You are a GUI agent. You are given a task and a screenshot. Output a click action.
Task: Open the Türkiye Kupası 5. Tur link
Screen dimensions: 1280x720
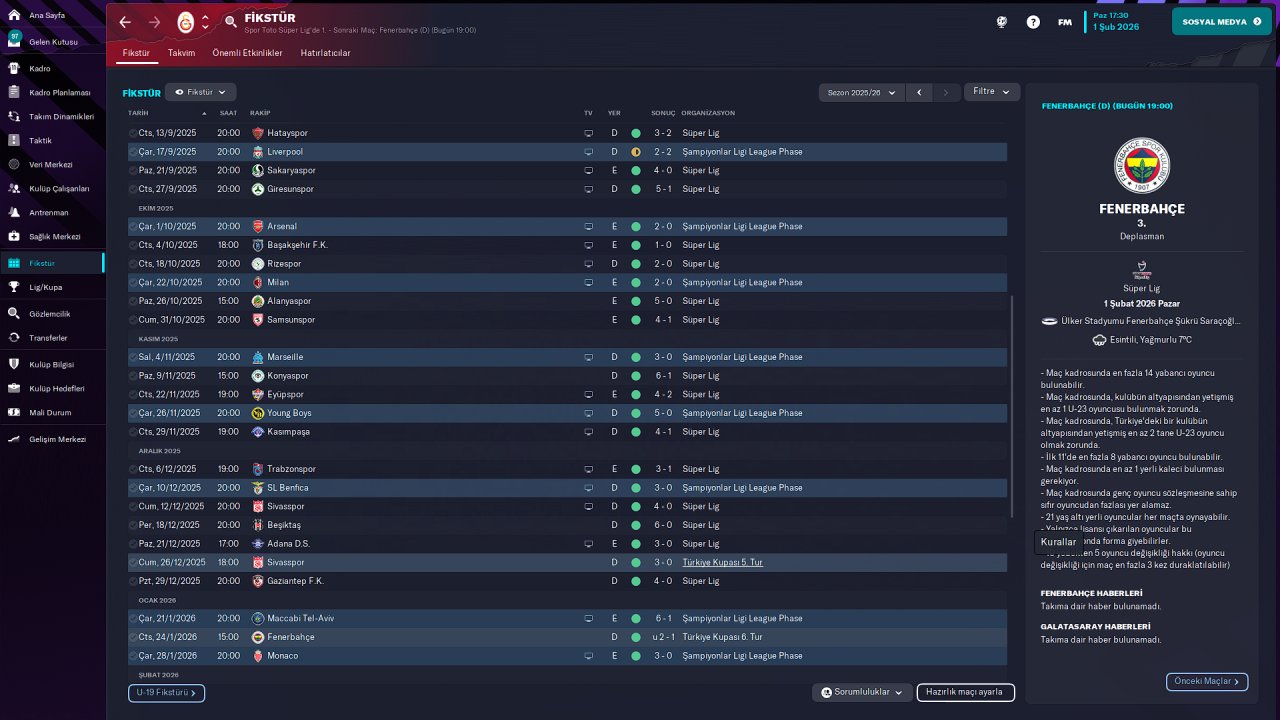coord(722,563)
